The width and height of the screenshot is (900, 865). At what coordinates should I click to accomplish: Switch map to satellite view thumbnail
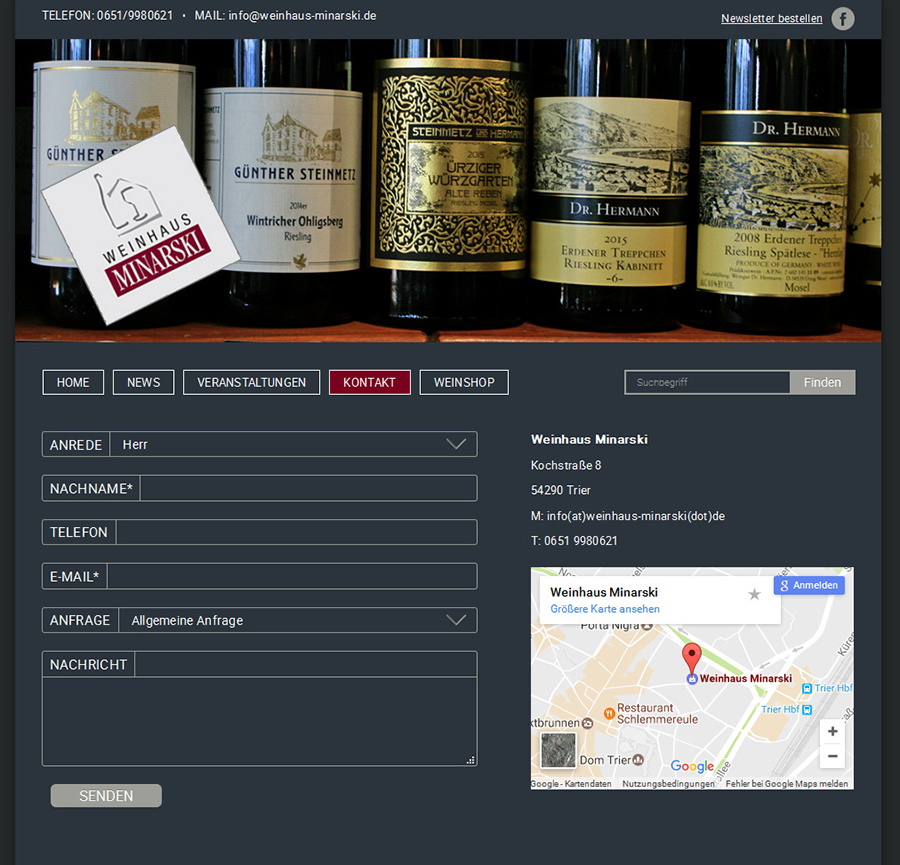point(558,750)
